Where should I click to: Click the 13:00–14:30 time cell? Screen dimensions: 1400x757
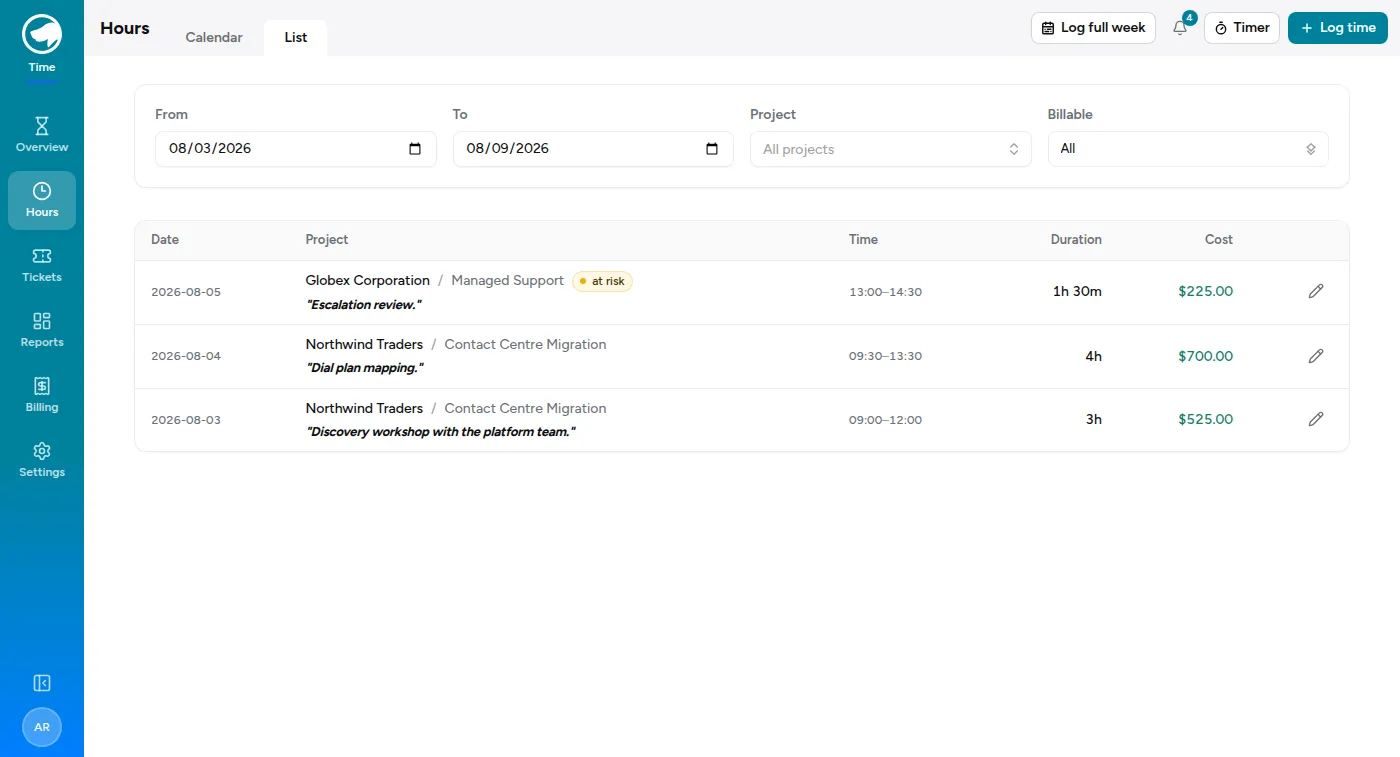pos(885,292)
